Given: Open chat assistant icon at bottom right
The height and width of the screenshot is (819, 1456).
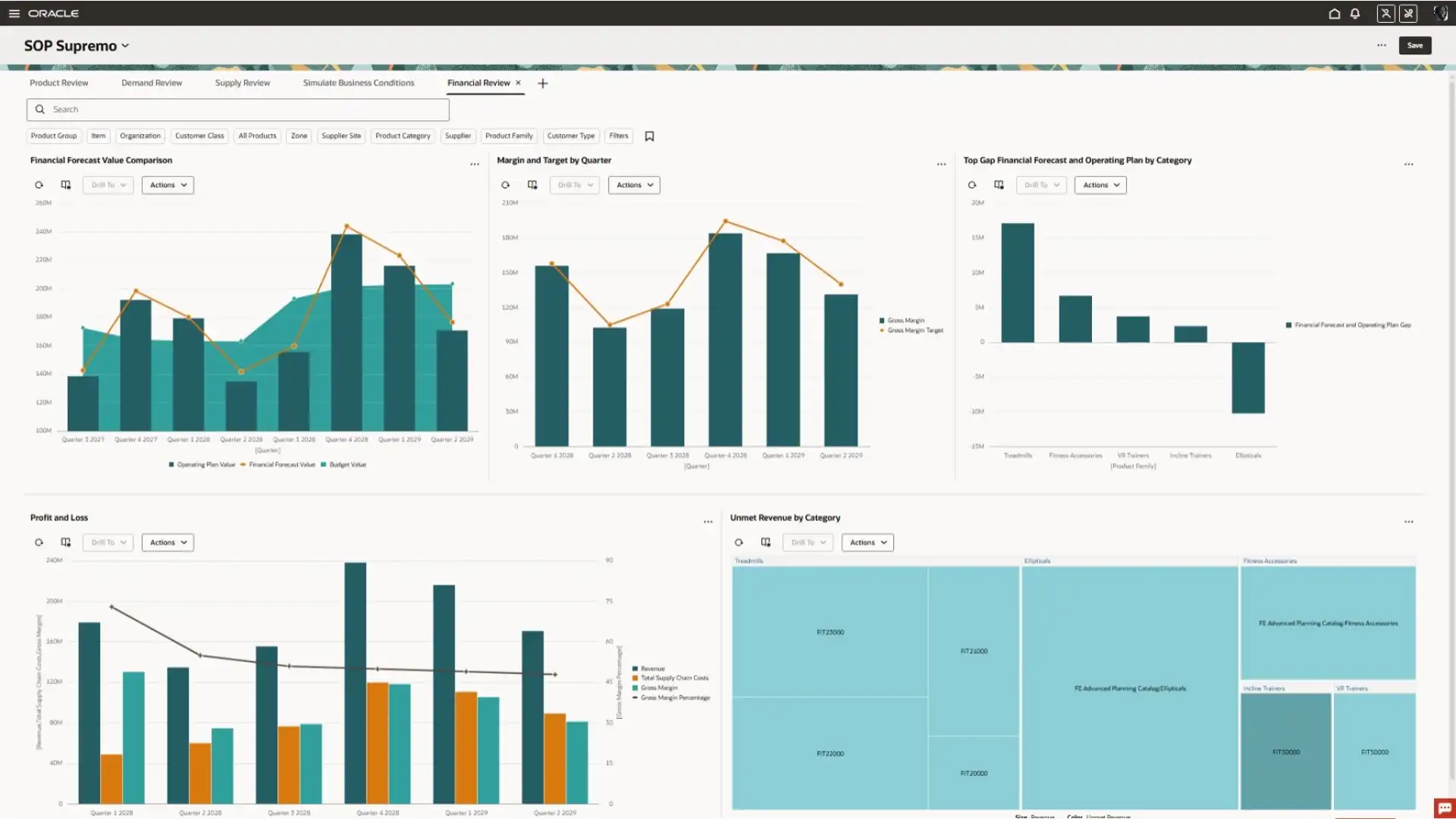Looking at the screenshot, I should tap(1444, 808).
